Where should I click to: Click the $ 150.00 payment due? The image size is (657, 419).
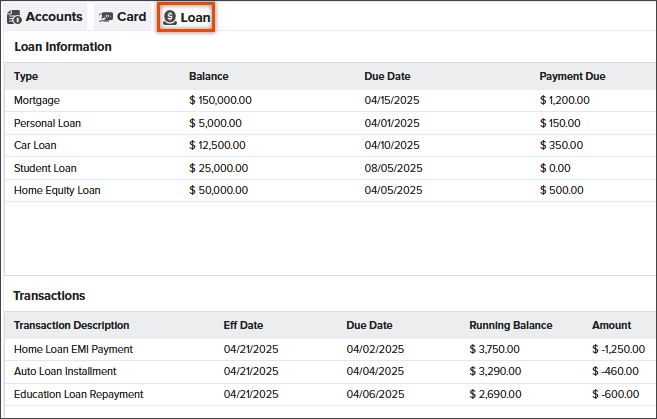tap(560, 123)
